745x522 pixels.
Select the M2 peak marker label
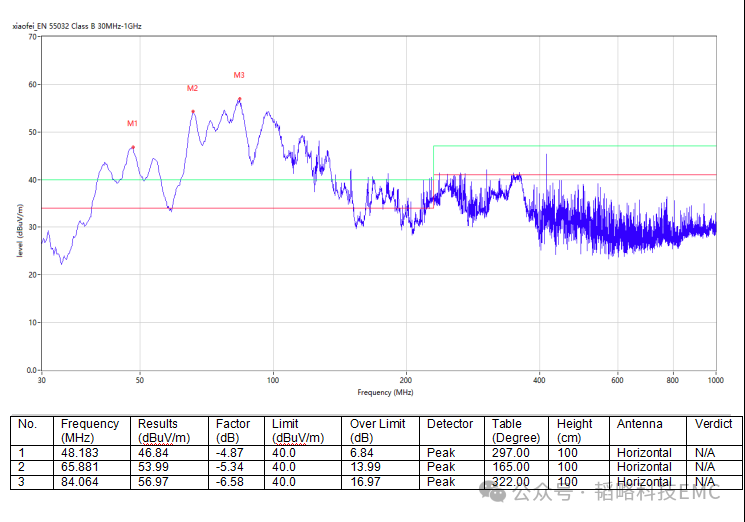[x=192, y=89]
